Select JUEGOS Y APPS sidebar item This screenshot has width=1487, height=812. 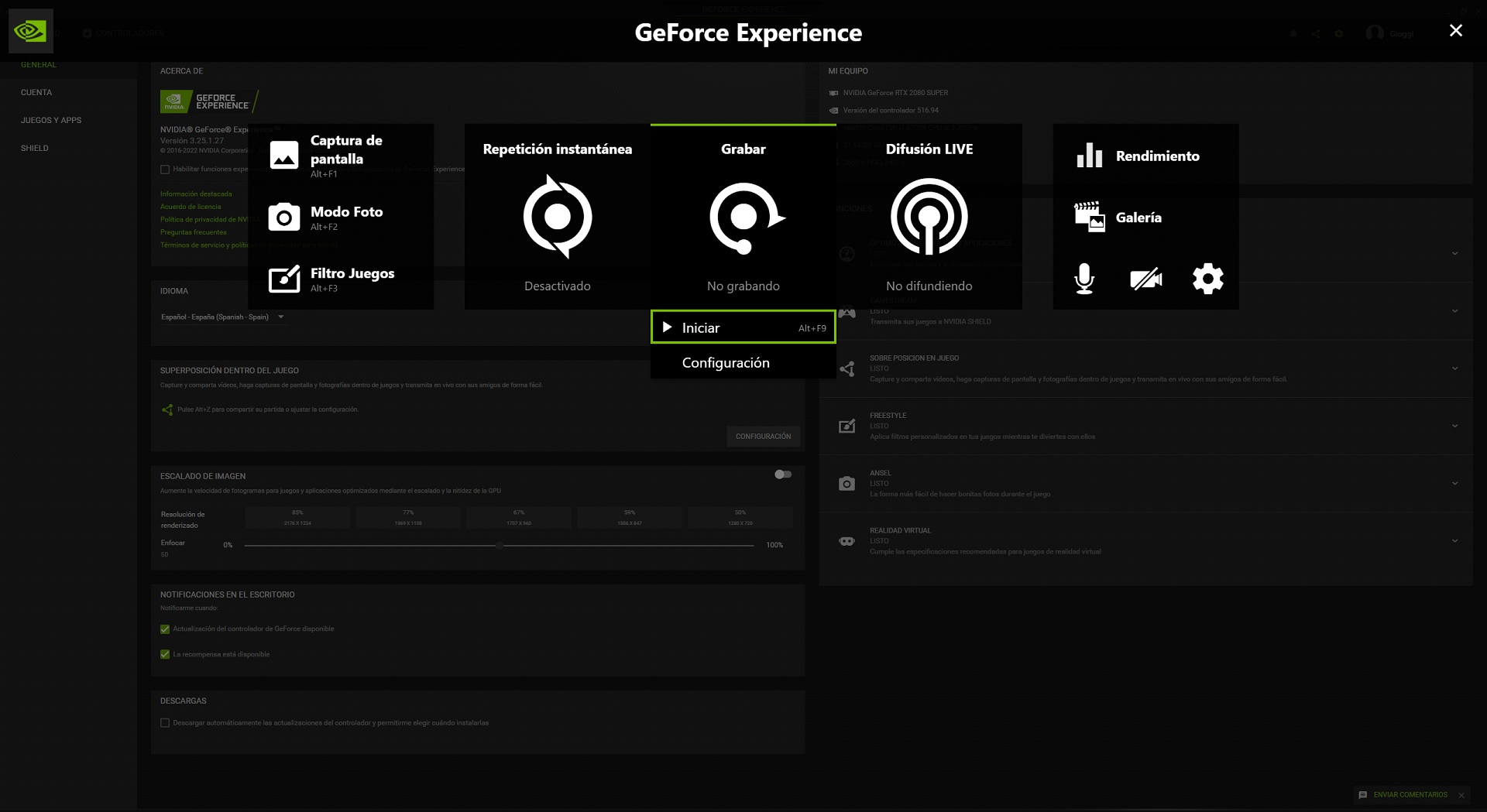click(x=51, y=120)
